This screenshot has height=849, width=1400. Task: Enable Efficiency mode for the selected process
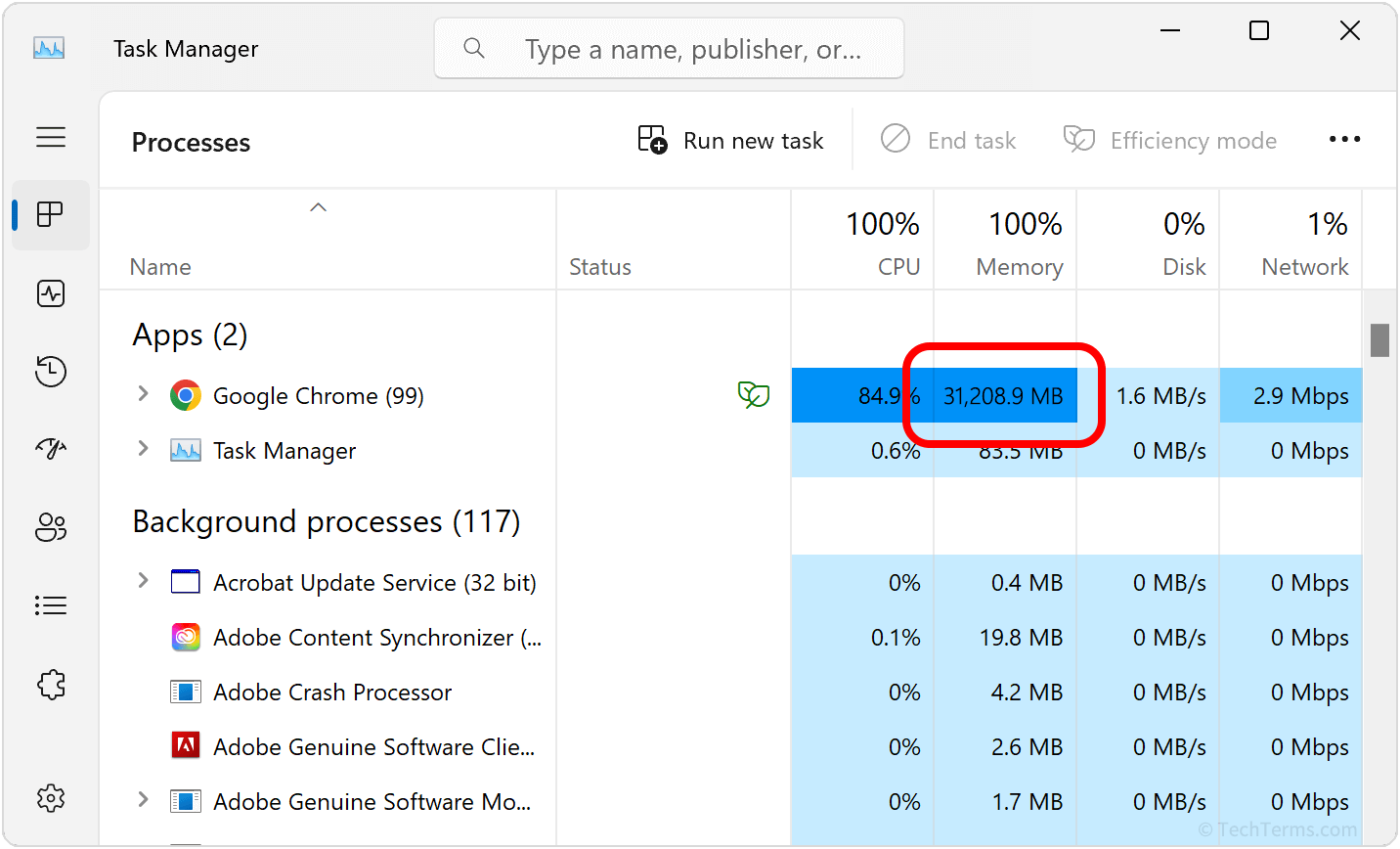tap(1170, 140)
